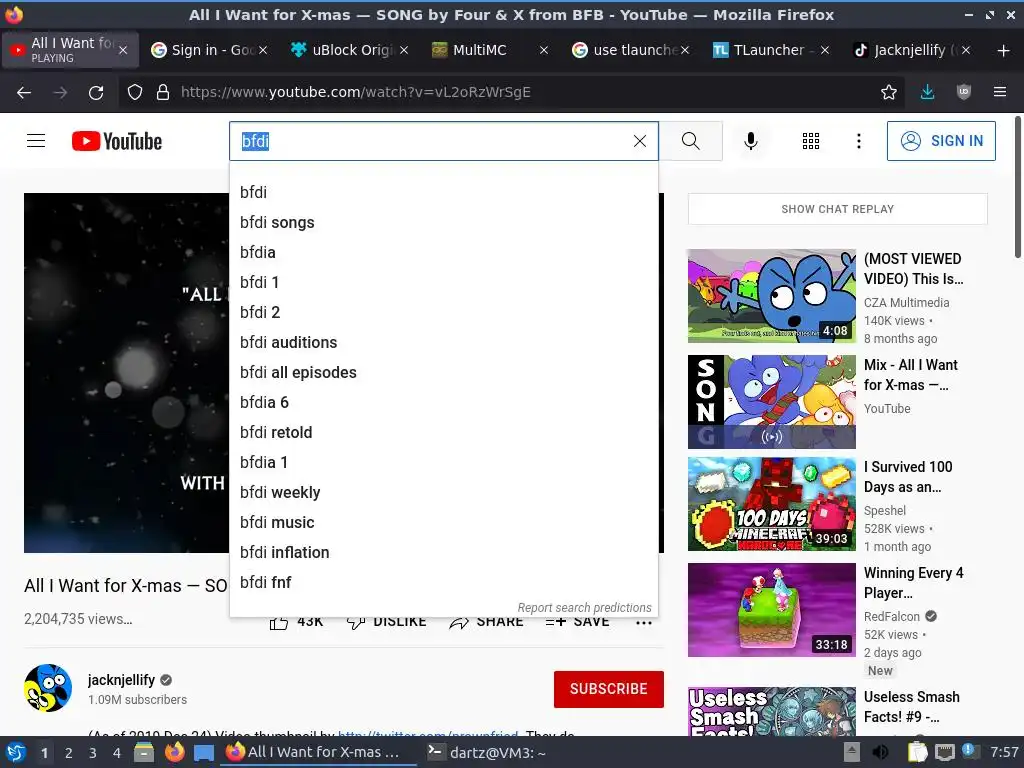
Task: Click the SIGN IN button
Action: click(941, 141)
